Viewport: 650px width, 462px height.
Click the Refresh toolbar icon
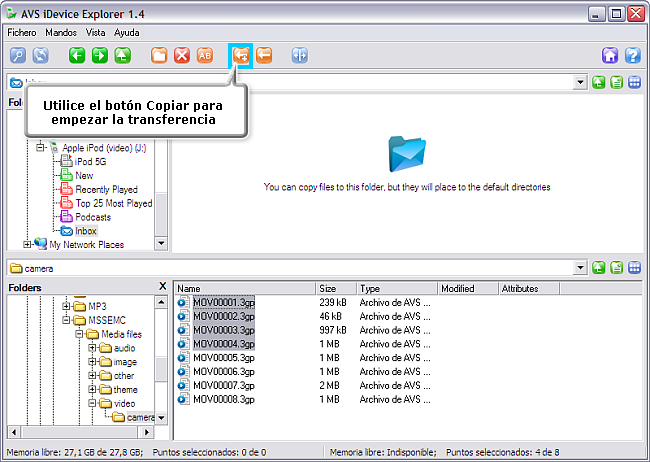[41, 55]
